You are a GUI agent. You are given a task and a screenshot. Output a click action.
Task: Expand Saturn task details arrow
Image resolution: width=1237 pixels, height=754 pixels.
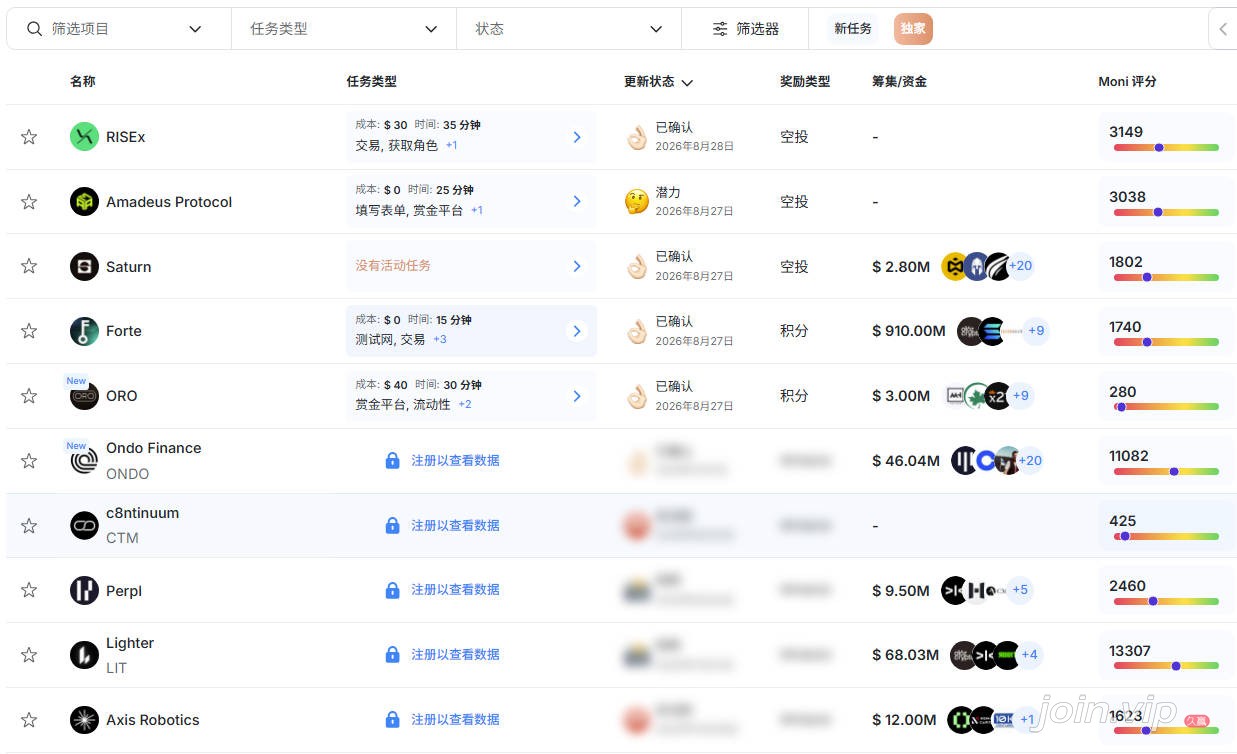pos(577,266)
